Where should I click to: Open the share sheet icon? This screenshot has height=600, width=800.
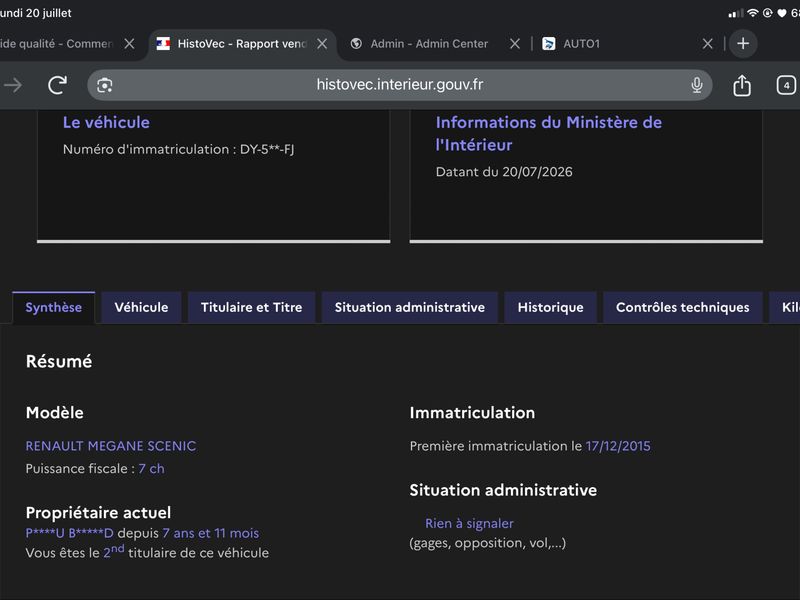coord(742,85)
